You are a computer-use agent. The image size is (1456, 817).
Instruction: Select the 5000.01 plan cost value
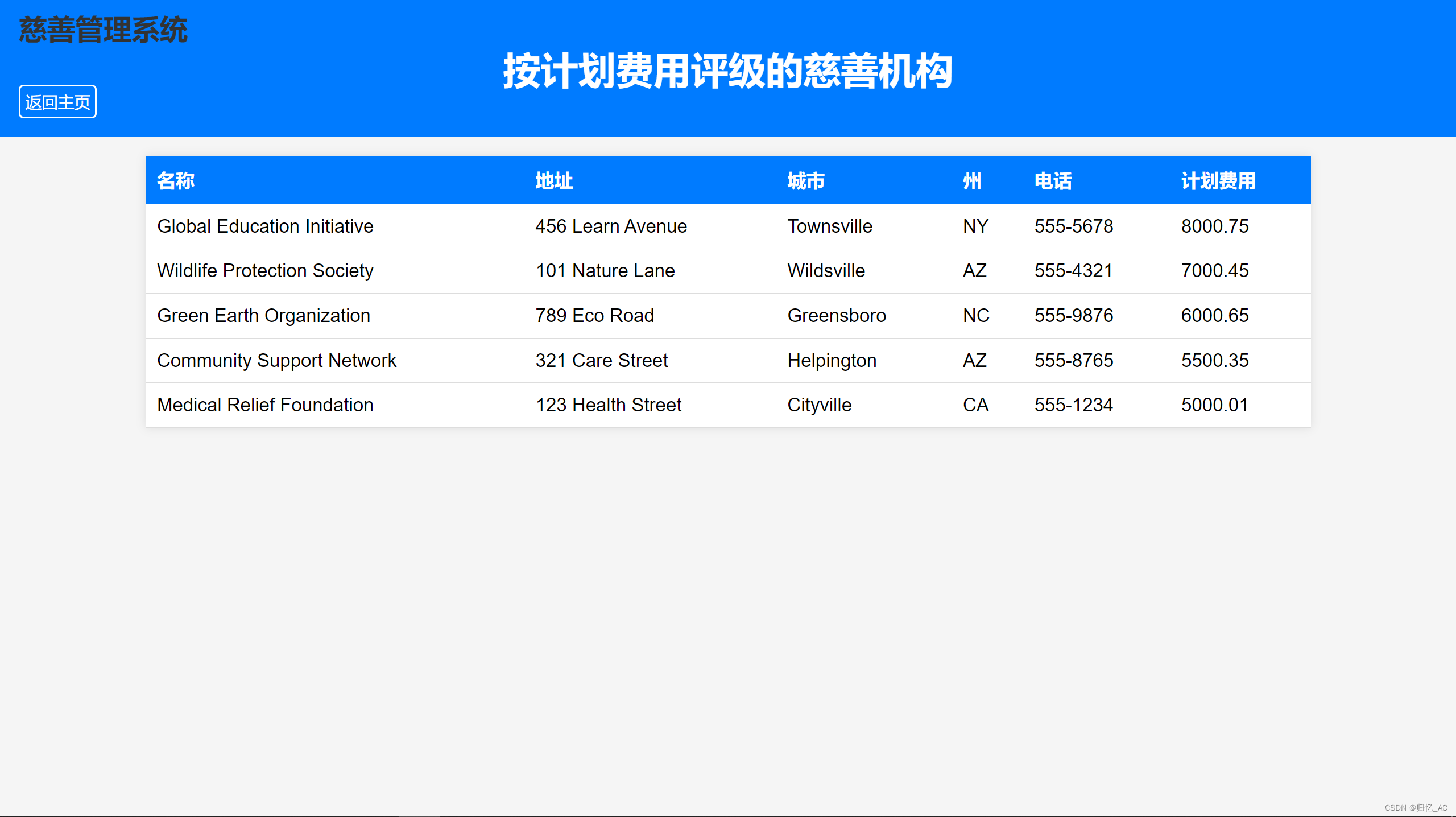(1214, 405)
